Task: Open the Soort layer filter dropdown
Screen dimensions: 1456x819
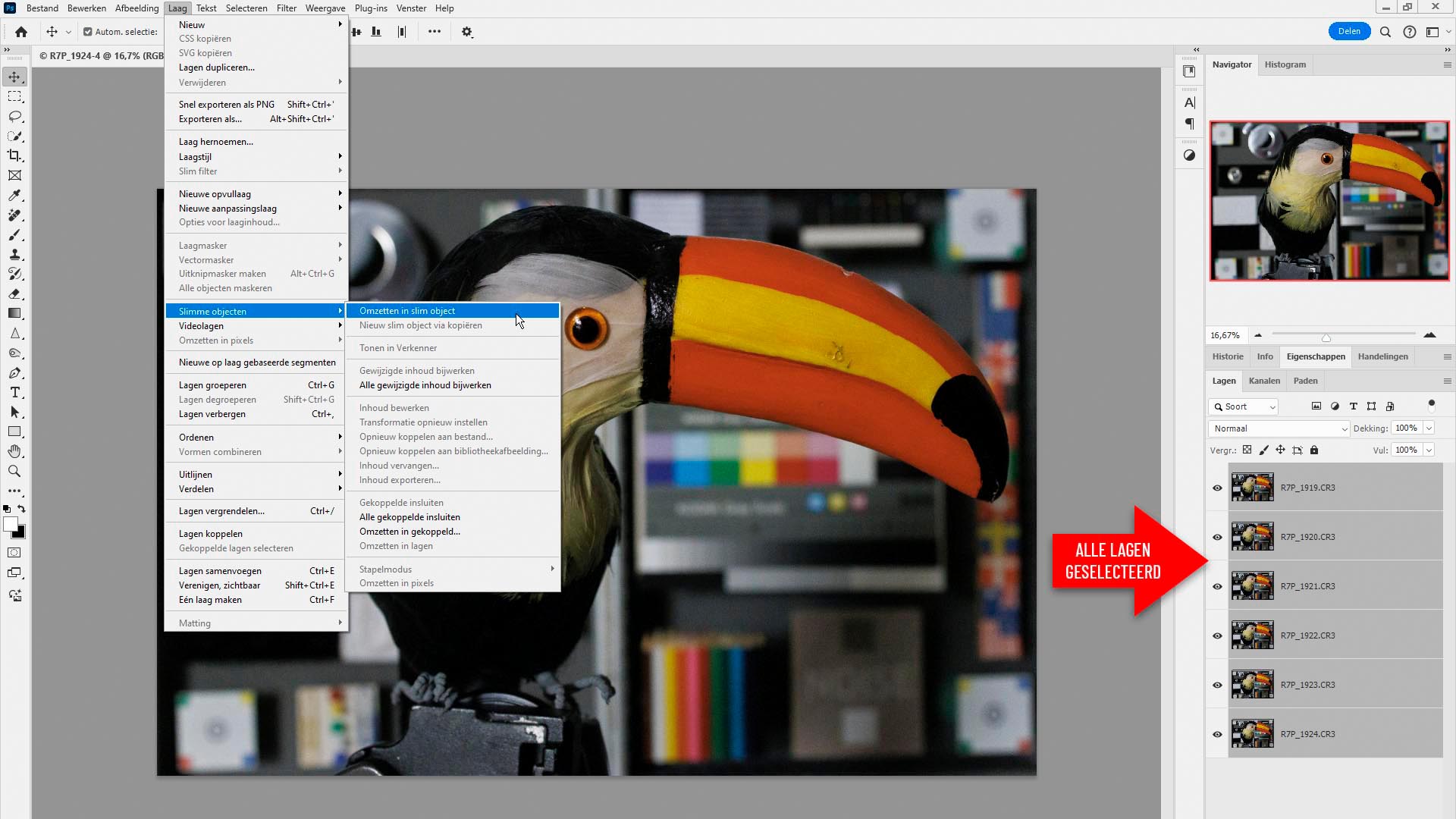Action: 1244,406
